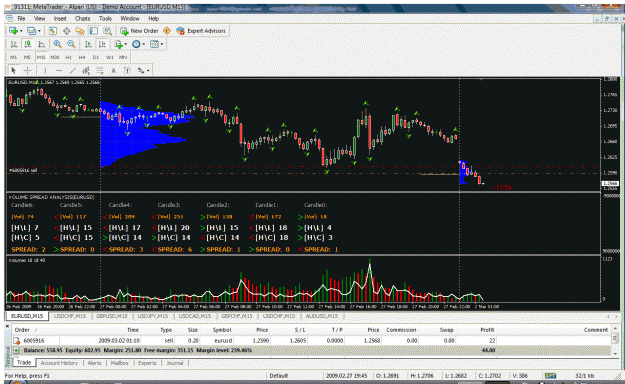Click the terminal panel vertical scrollbar

point(615,340)
